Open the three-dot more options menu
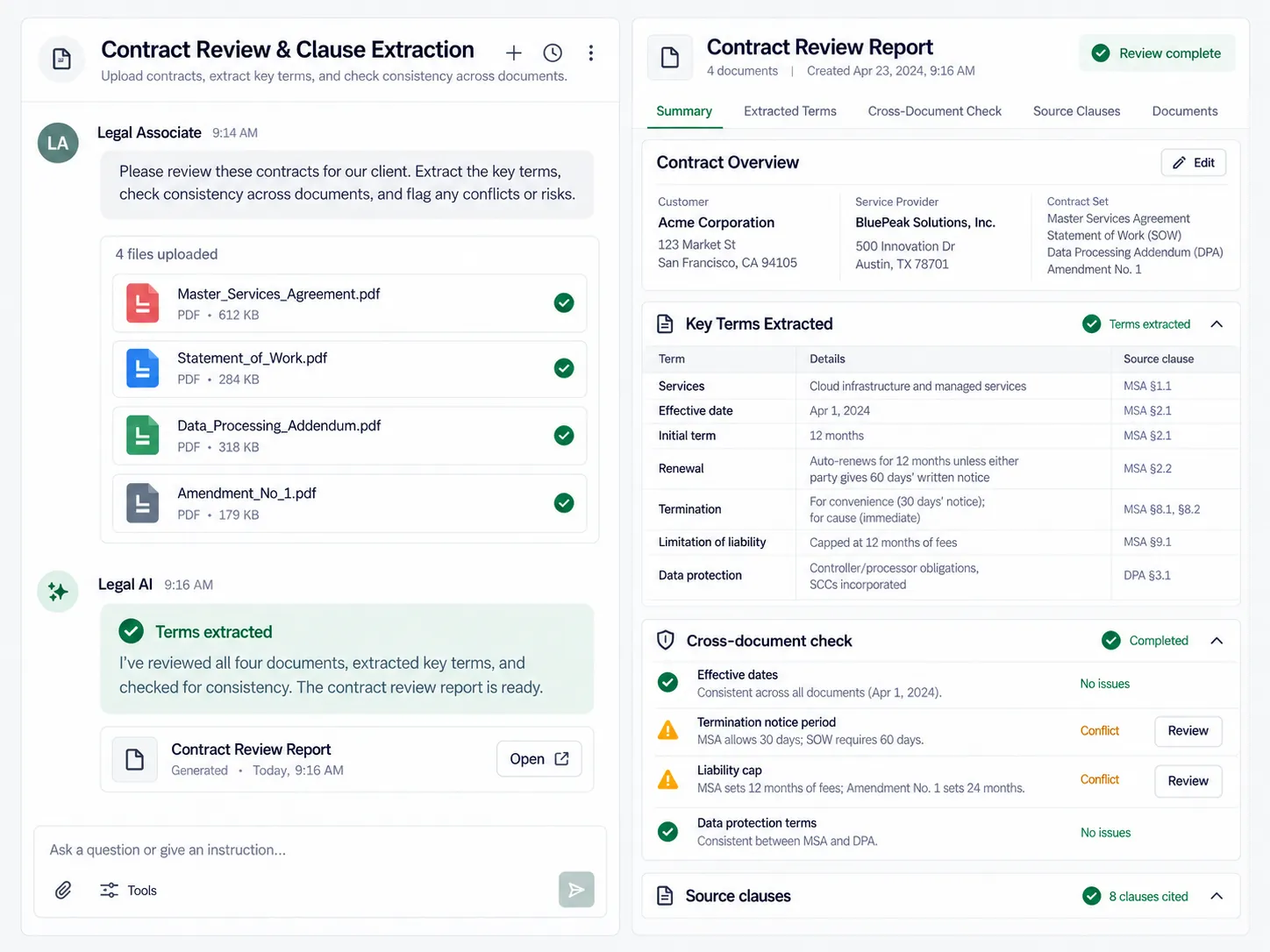 click(x=591, y=53)
